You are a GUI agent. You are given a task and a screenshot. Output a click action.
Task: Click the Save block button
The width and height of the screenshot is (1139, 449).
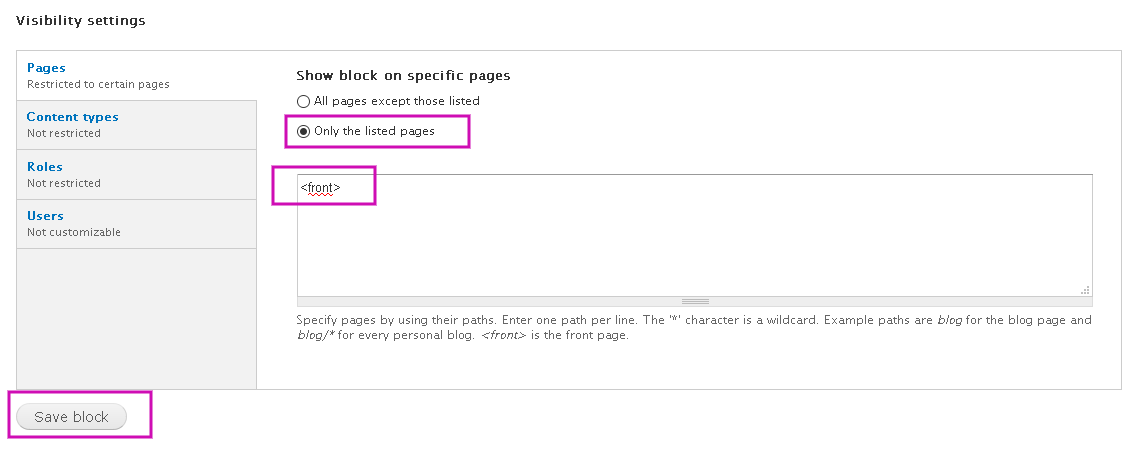[71, 417]
